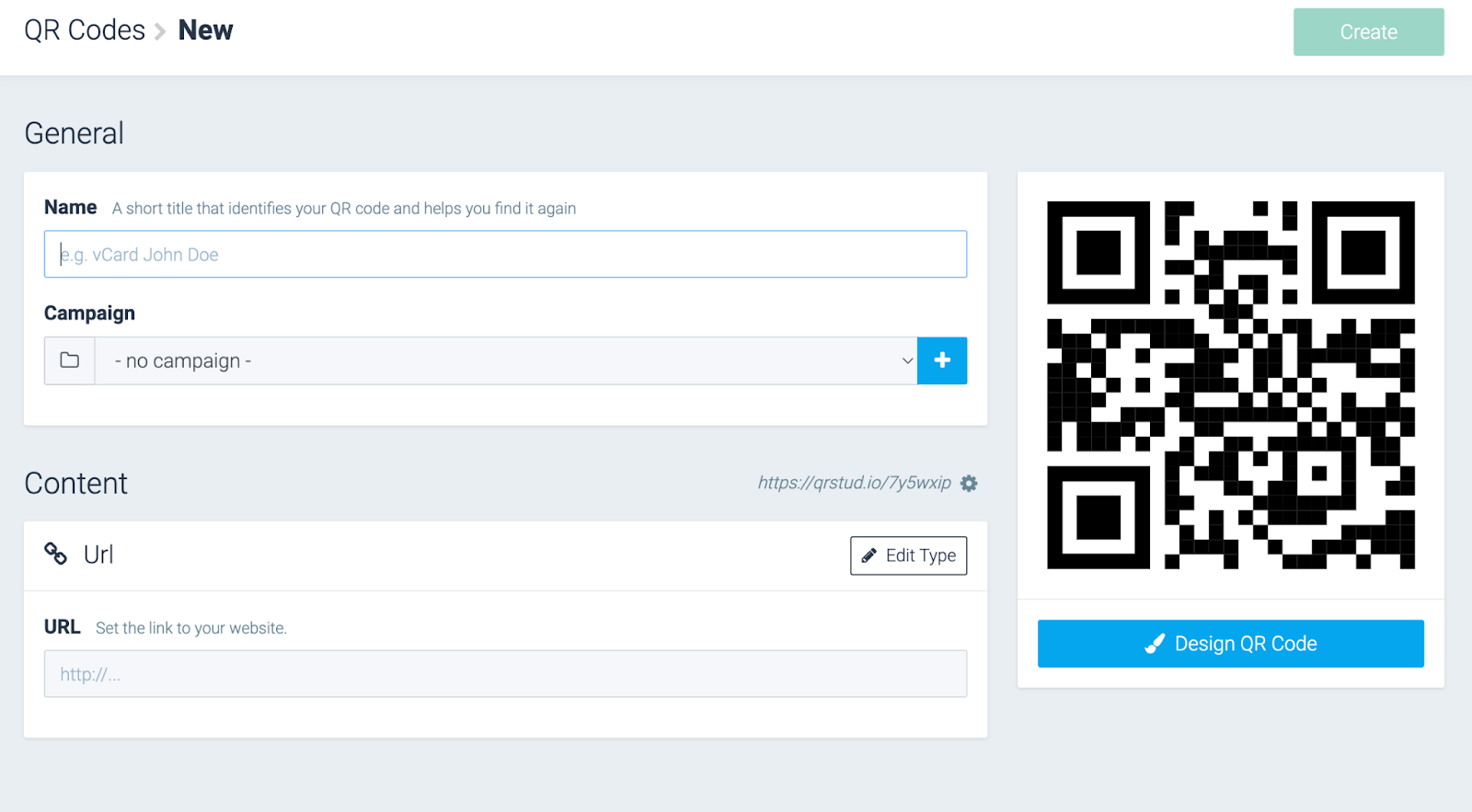Click the folder icon beside the campaign selector
Image resolution: width=1472 pixels, height=812 pixels.
click(x=70, y=360)
